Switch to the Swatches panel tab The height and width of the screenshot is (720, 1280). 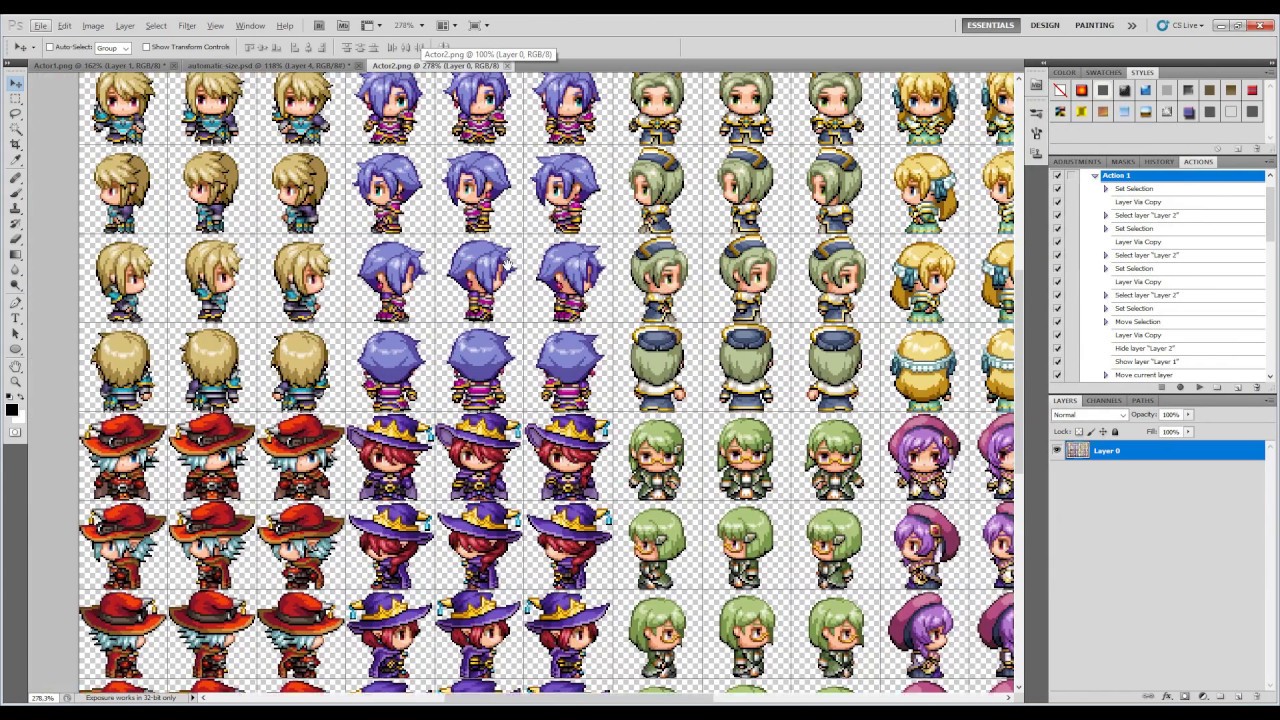[1103, 73]
